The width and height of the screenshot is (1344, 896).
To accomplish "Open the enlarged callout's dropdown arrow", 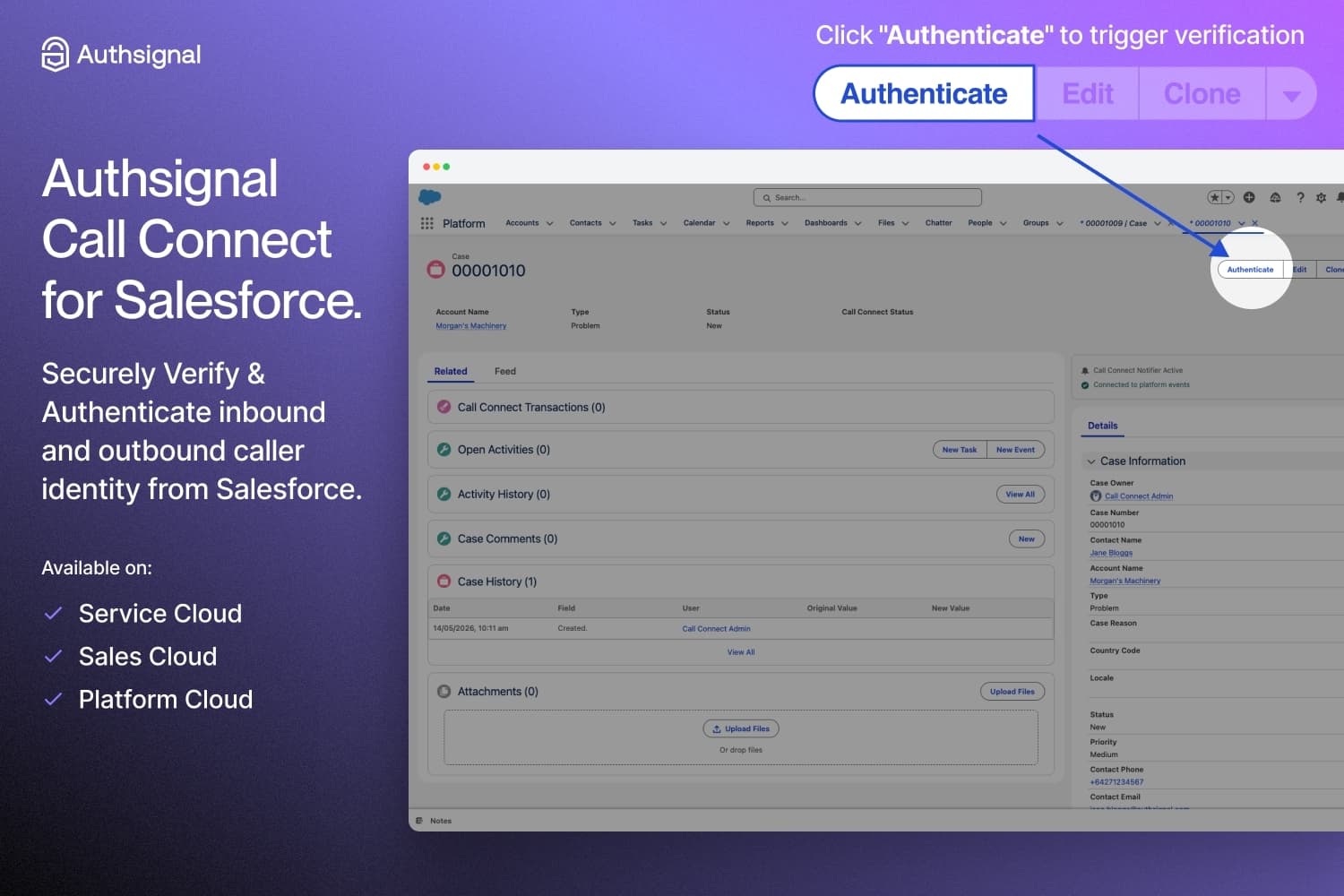I will pos(1291,94).
